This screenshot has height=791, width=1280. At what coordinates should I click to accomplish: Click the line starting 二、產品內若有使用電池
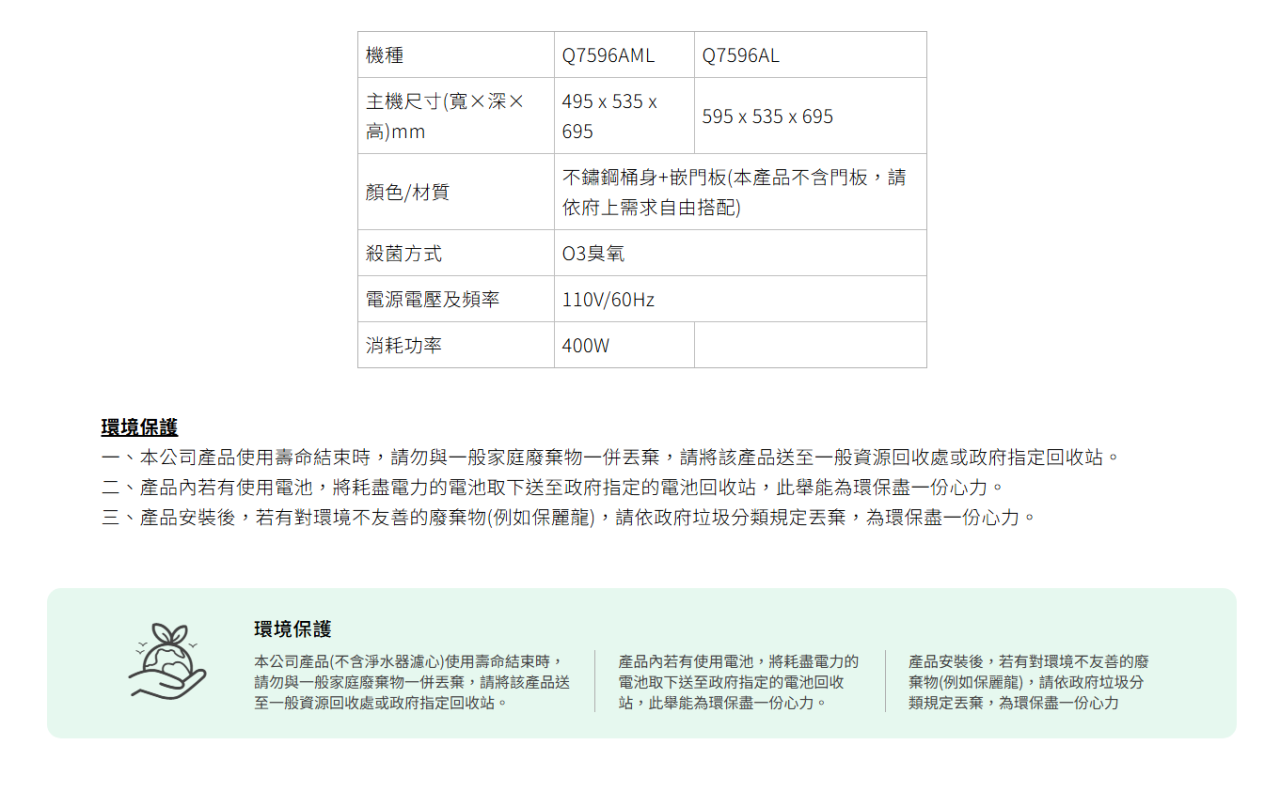coord(553,487)
